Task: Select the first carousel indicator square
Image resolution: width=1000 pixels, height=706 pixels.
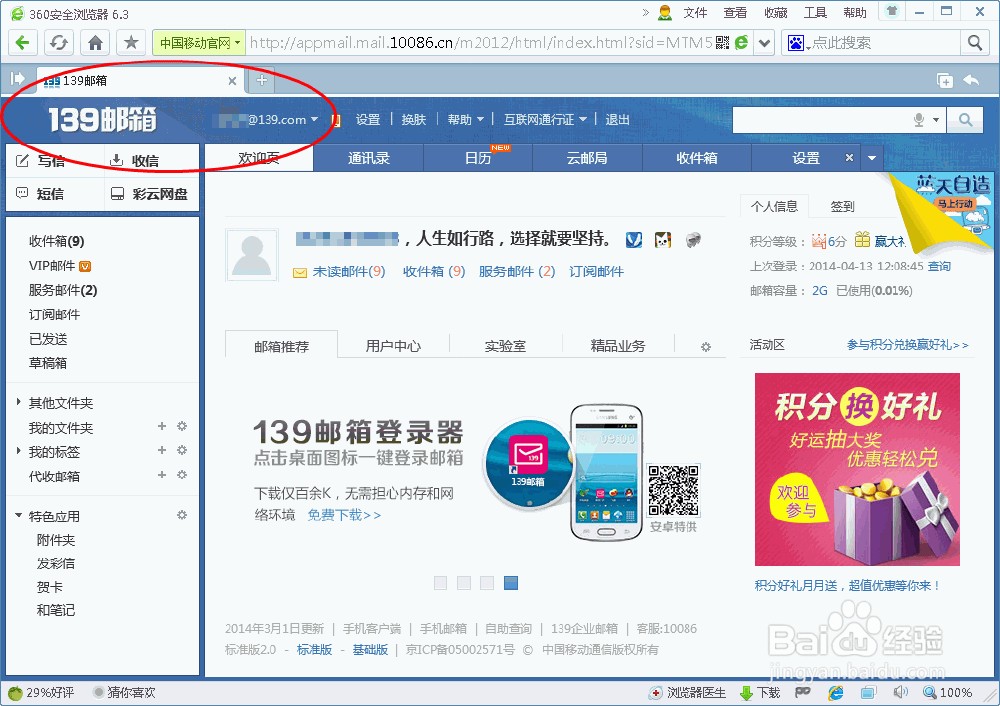Action: (440, 583)
